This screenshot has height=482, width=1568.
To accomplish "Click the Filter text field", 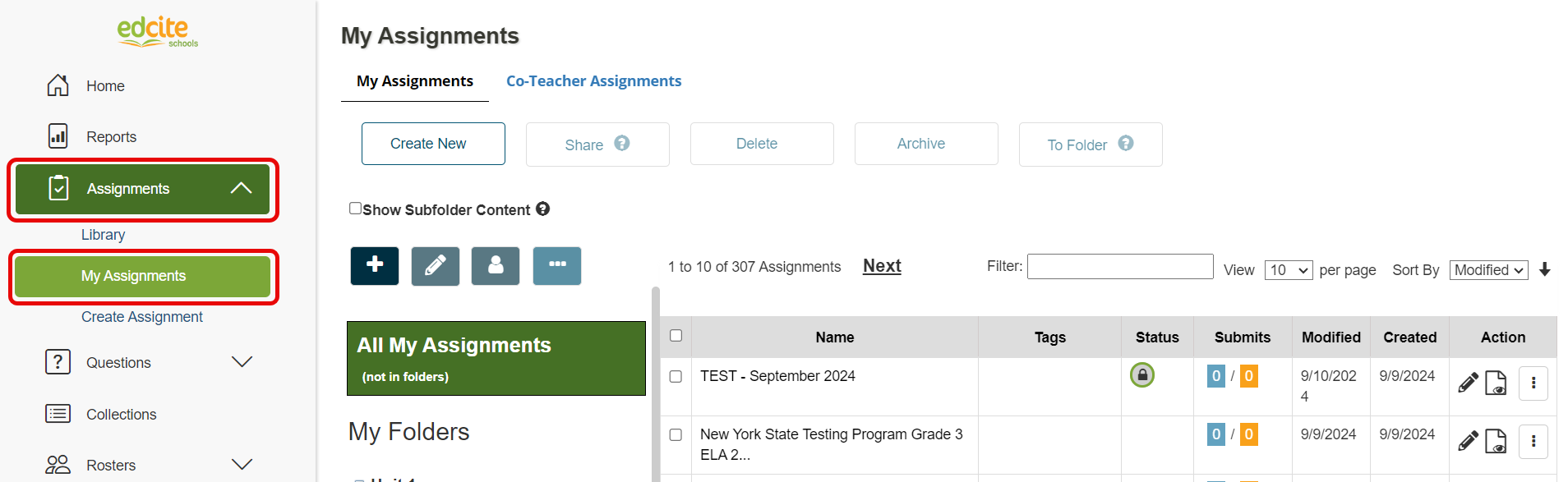I will point(1120,267).
